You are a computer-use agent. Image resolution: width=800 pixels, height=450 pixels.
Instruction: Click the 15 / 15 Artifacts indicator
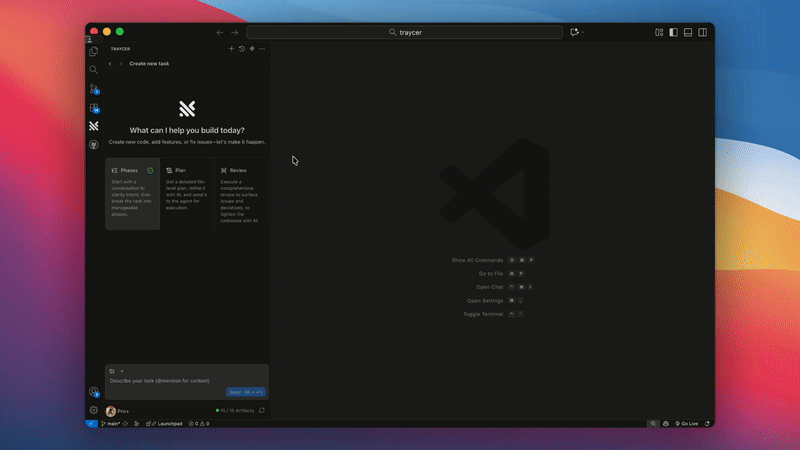[235, 411]
